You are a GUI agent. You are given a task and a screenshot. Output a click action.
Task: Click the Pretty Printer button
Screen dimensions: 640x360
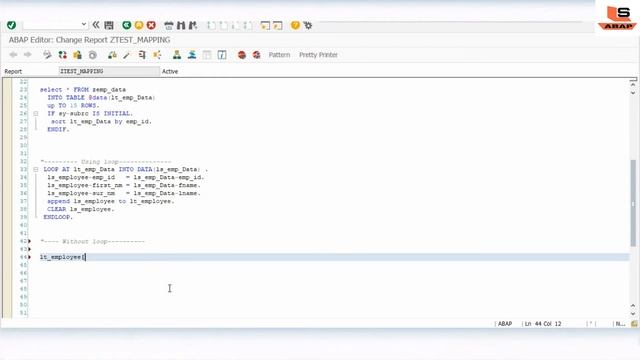click(318, 55)
